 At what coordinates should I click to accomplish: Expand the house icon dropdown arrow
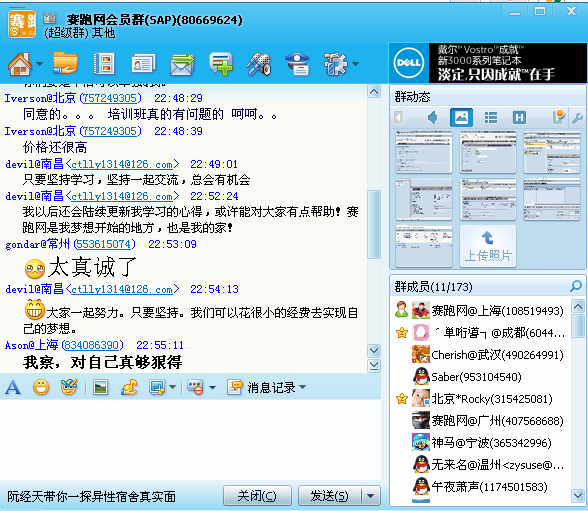coord(39,64)
